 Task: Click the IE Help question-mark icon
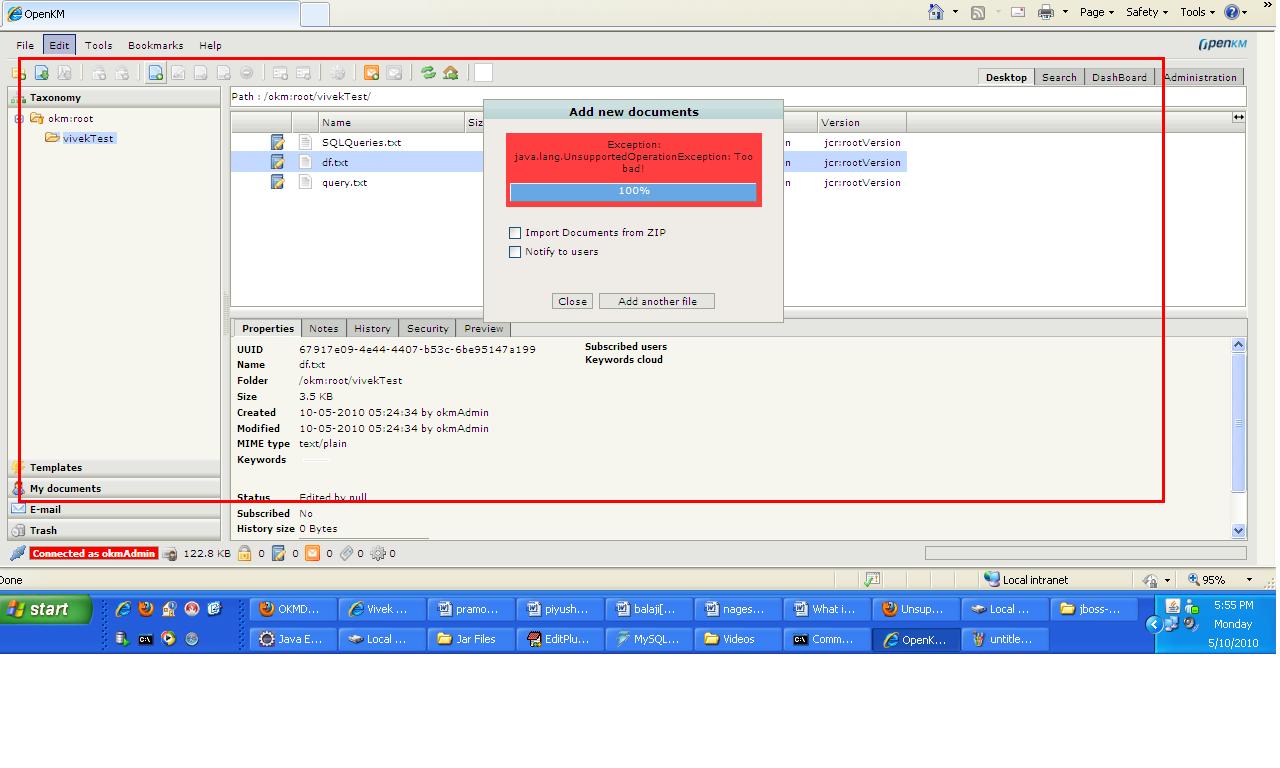point(1232,12)
